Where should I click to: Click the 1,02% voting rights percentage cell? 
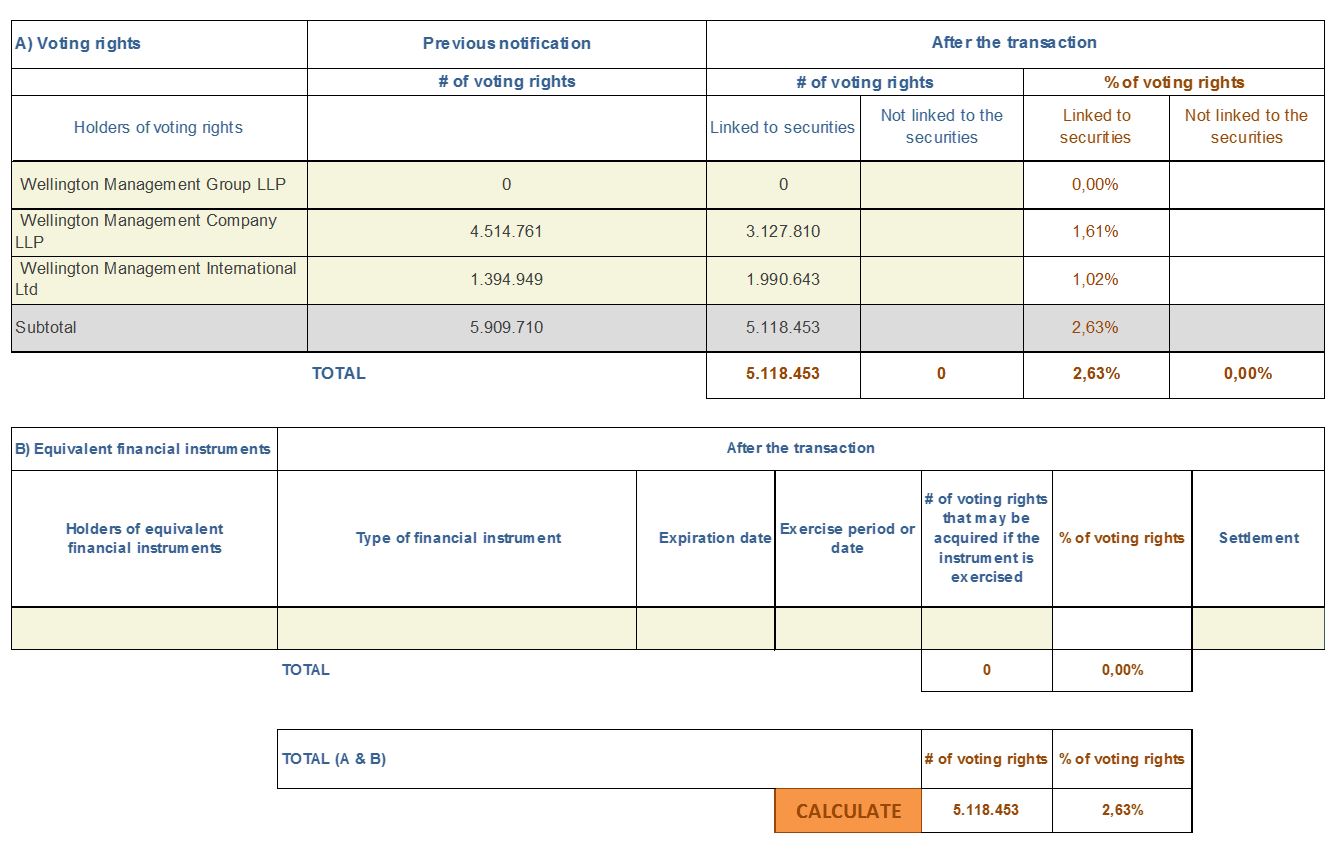coord(1096,280)
